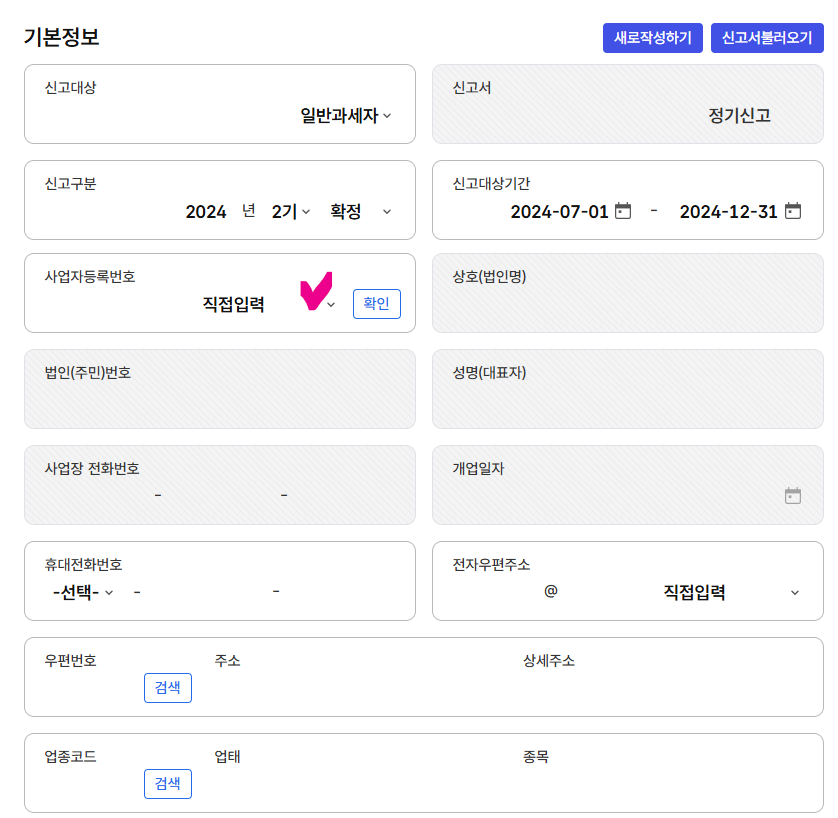The image size is (838, 818).
Task: Click the 주소 input field
Action: click(362, 688)
